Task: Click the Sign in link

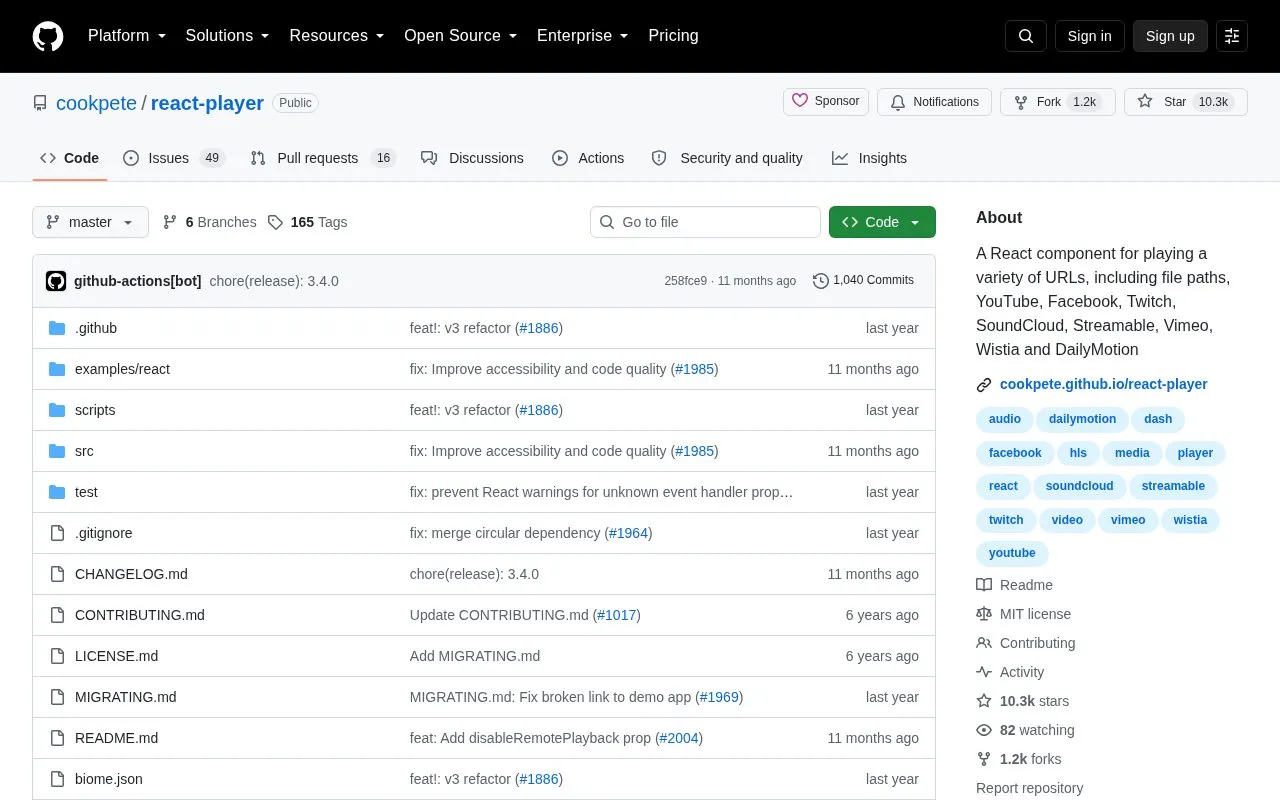Action: coord(1089,36)
